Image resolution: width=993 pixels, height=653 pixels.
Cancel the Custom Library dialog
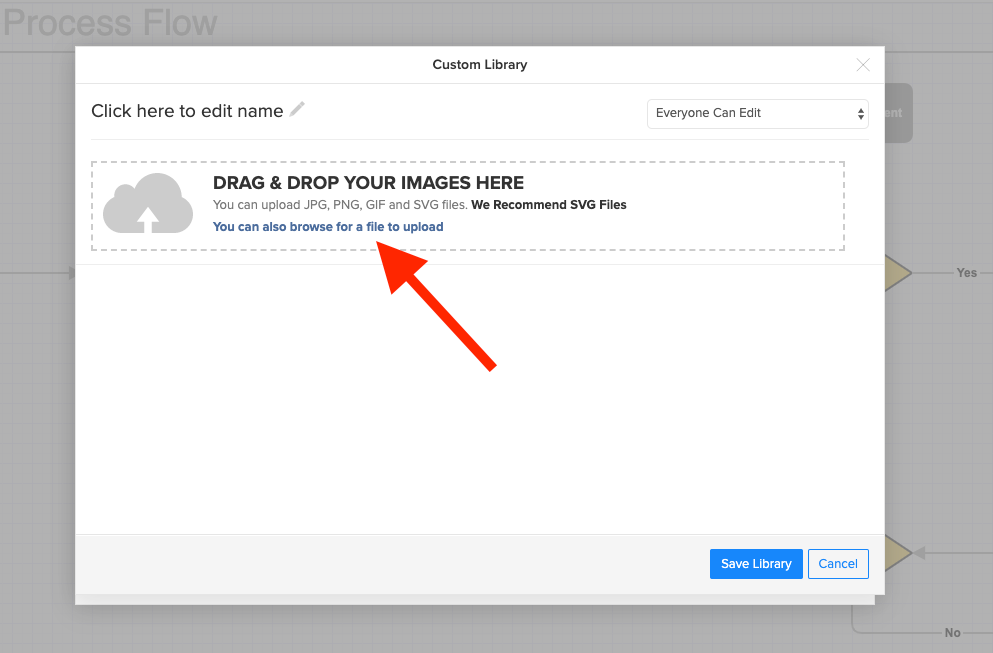838,564
